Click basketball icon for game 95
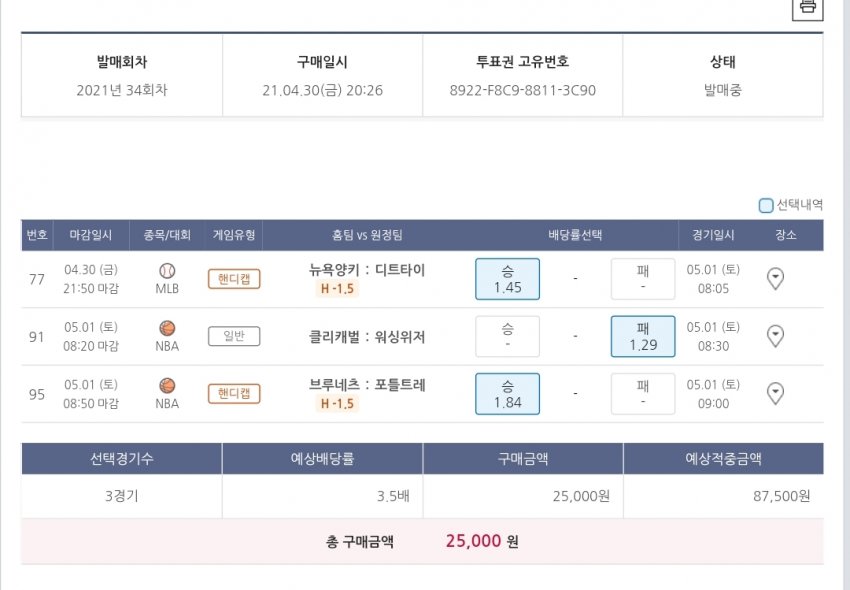This screenshot has width=850, height=590. [x=167, y=385]
